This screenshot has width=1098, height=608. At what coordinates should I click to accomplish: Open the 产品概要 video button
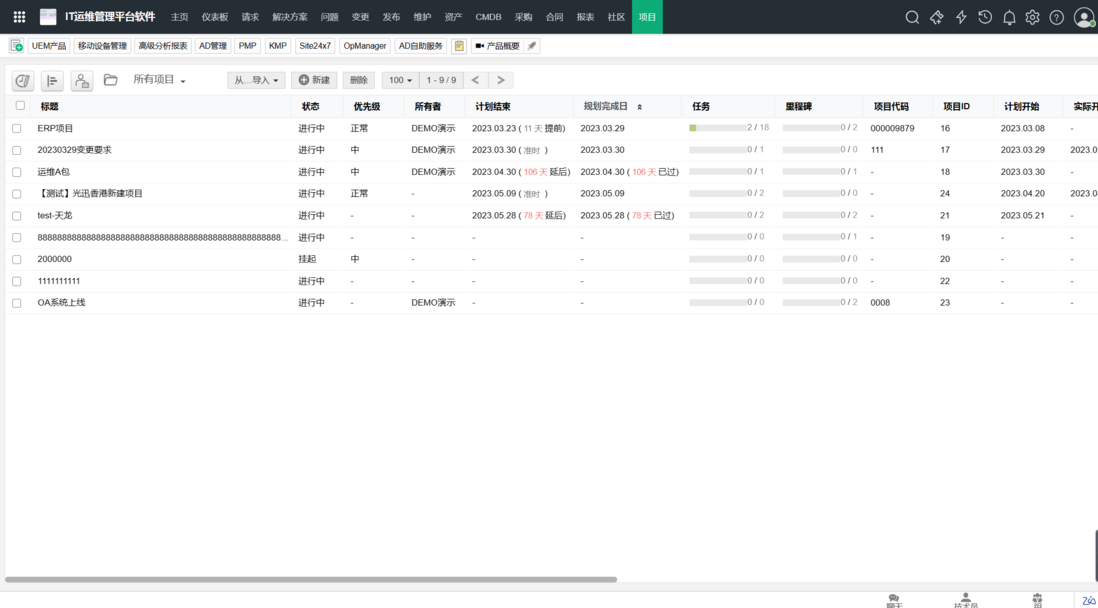[497, 46]
